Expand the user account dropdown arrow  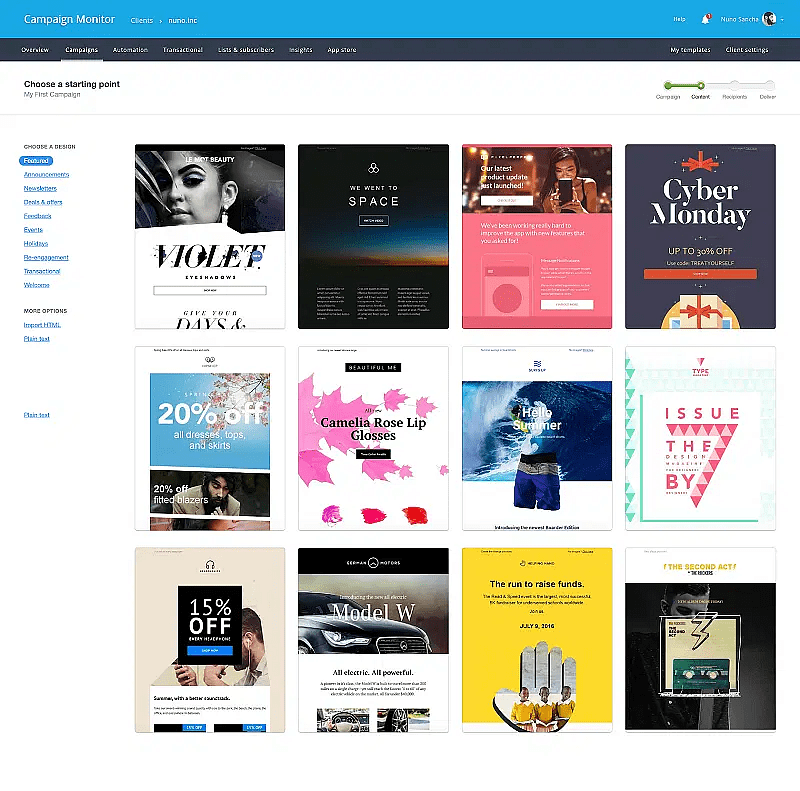(781, 19)
